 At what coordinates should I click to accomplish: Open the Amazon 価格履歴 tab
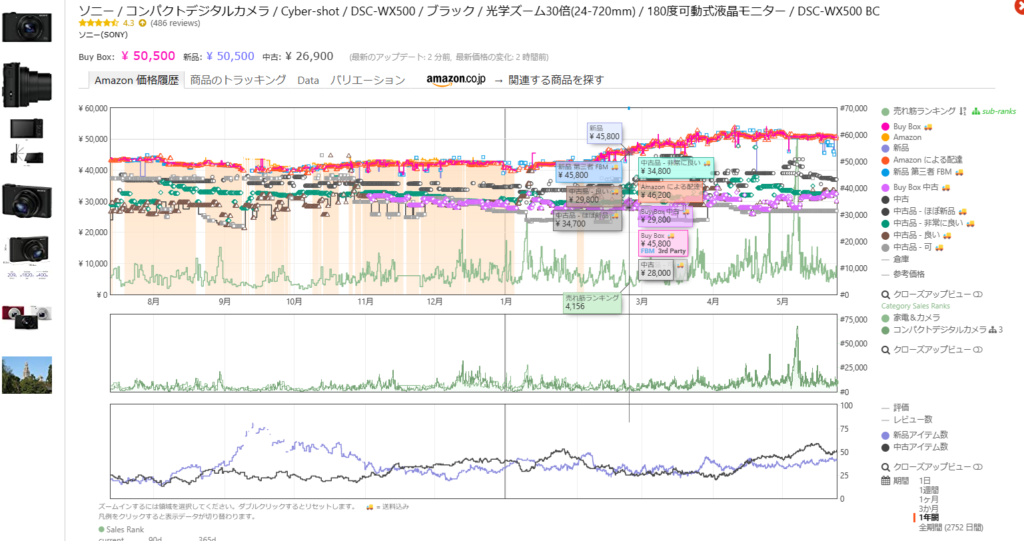coord(136,80)
